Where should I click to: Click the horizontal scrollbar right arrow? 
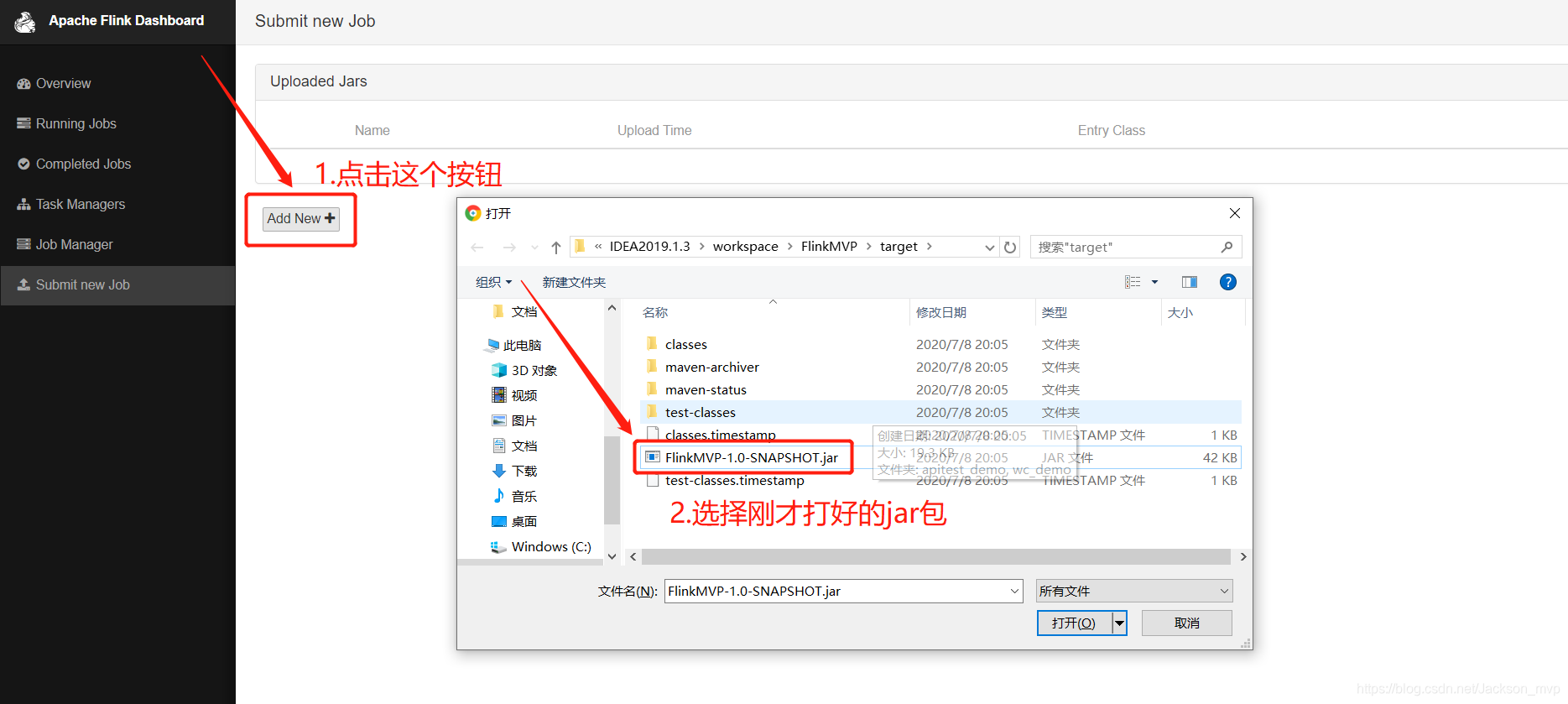(1243, 557)
